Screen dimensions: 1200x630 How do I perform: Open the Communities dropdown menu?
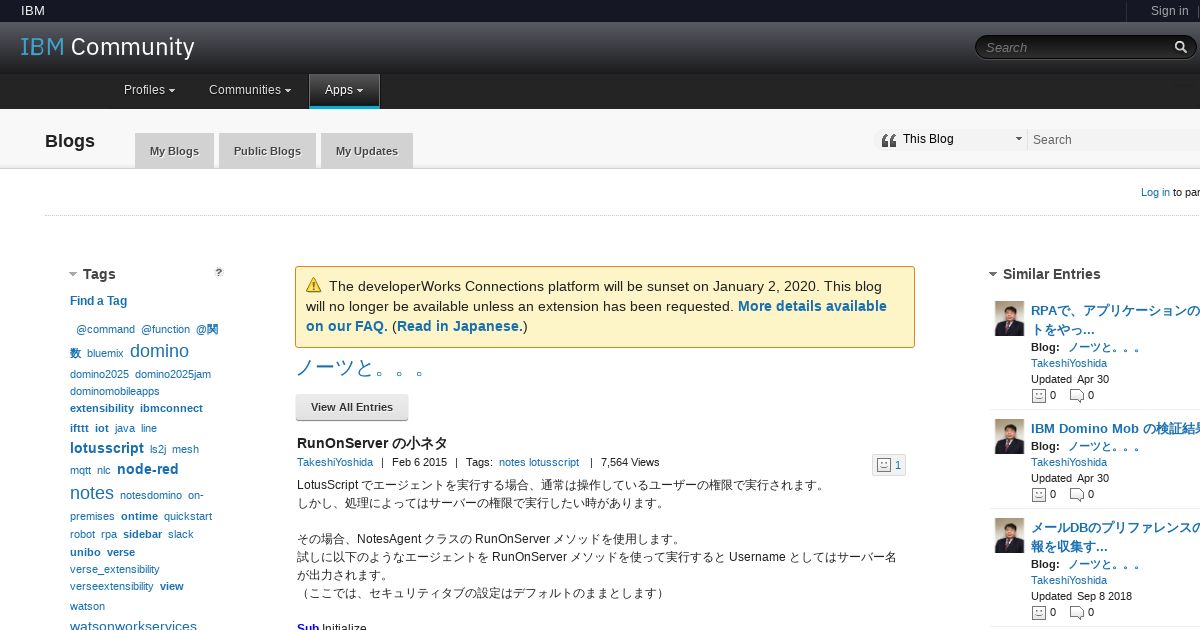[x=250, y=90]
